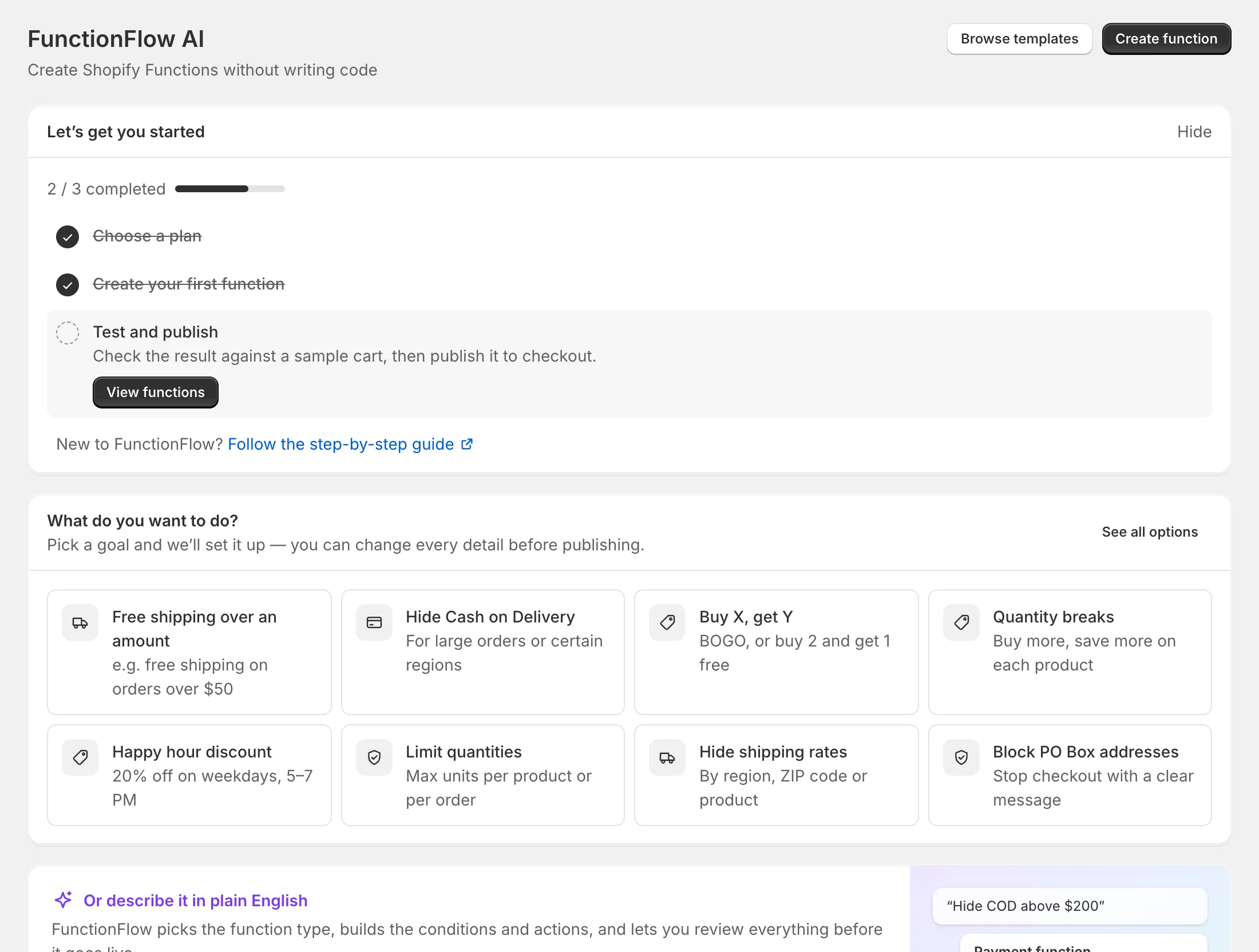Select the Happy hour discount title
This screenshot has height=952, width=1259.
(192, 752)
